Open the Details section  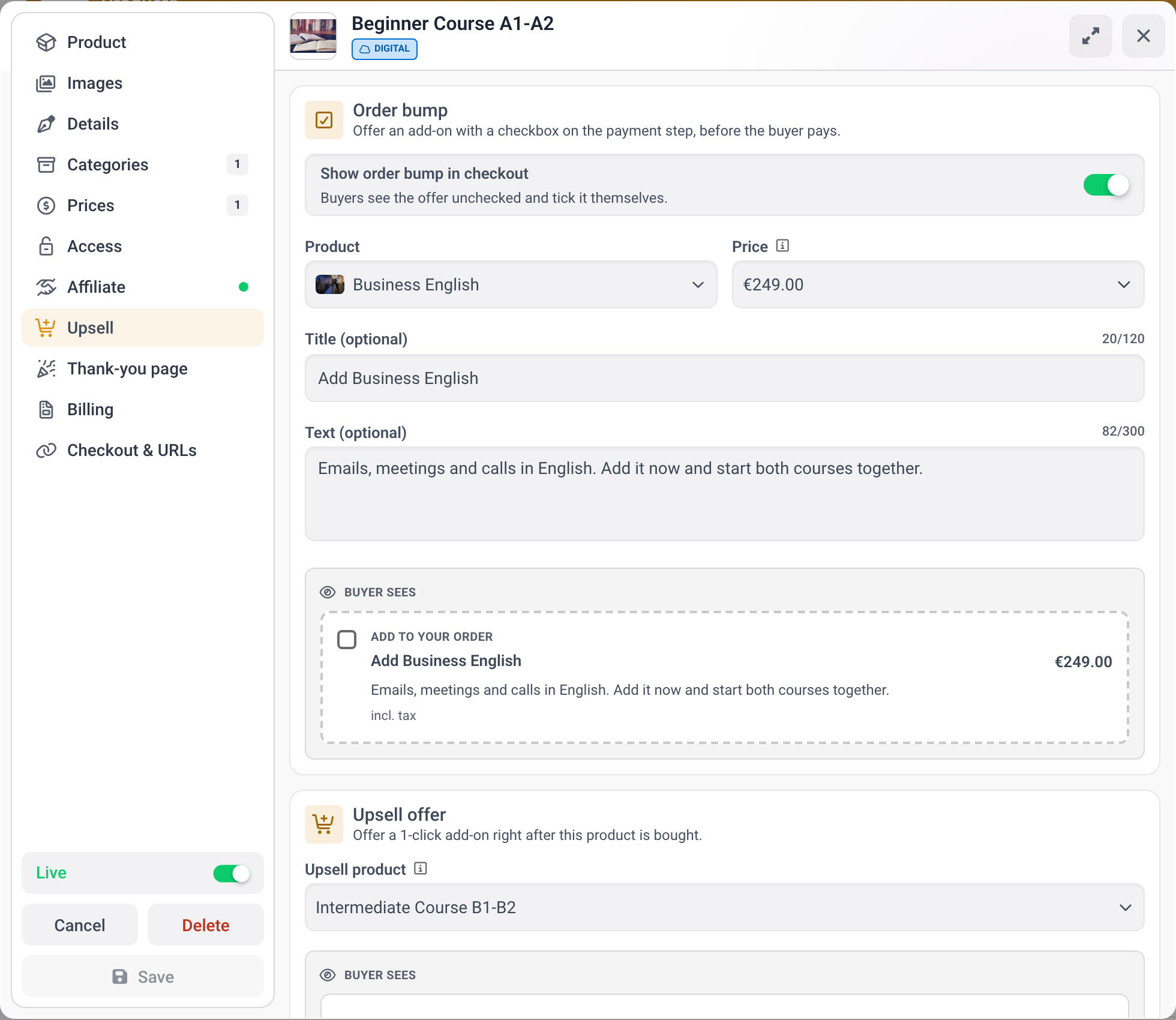pos(143,124)
